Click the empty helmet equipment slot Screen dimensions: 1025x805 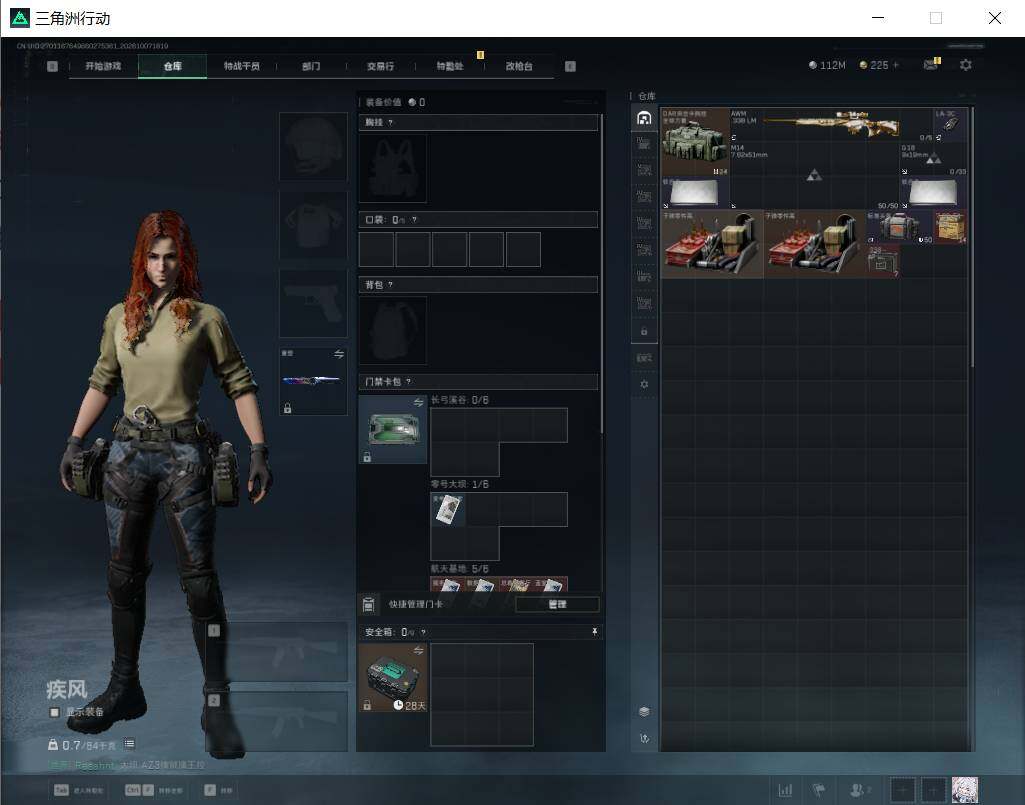click(313, 146)
